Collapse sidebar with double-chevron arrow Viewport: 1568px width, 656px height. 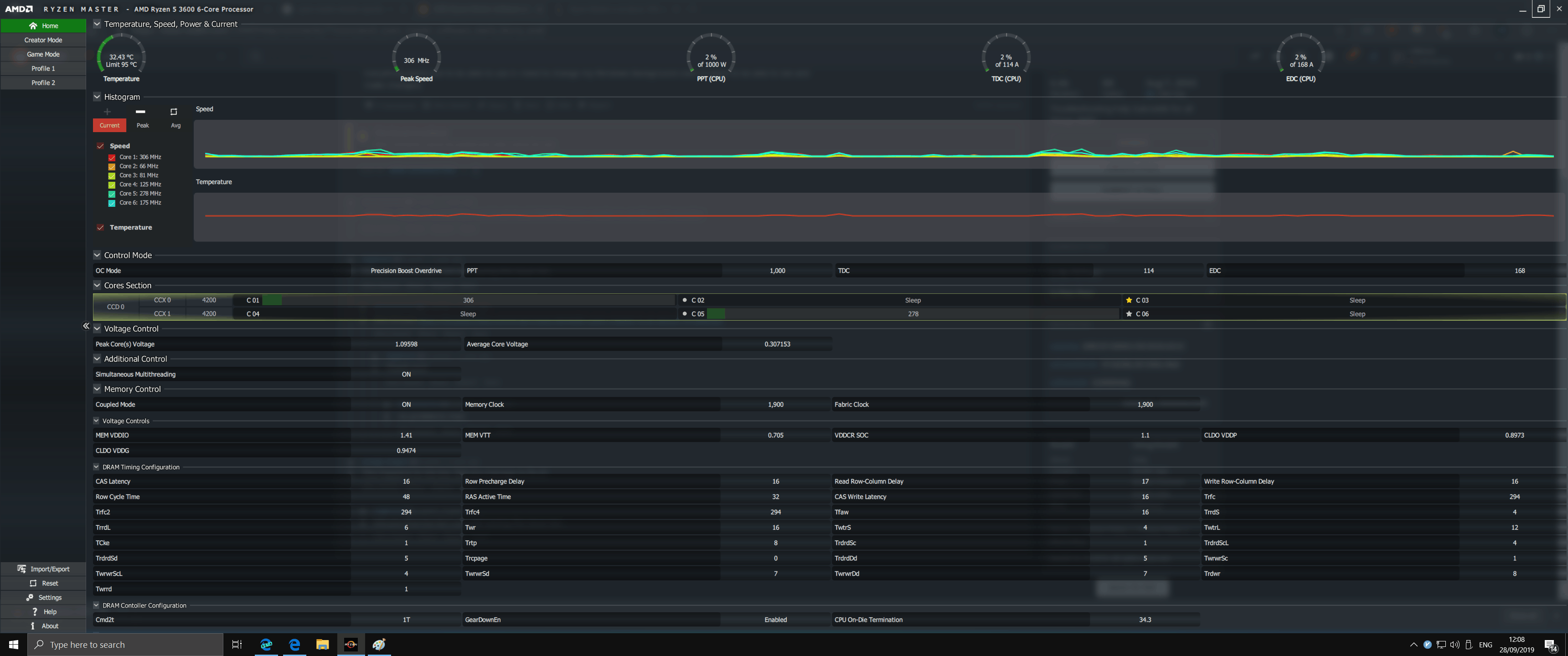(x=86, y=326)
